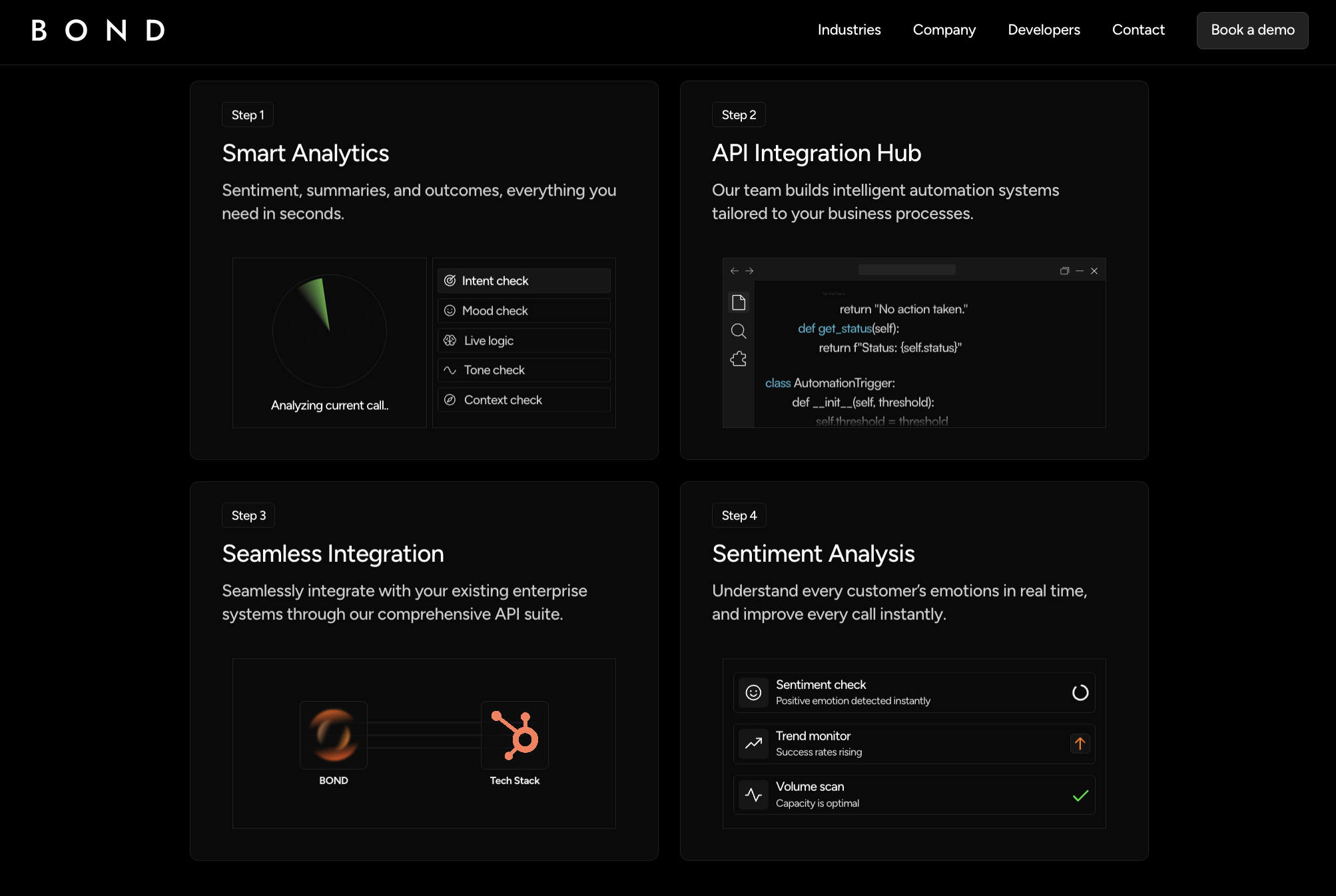Viewport: 1336px width, 896px height.
Task: Click the Mood check smiley icon
Action: pyautogui.click(x=450, y=311)
